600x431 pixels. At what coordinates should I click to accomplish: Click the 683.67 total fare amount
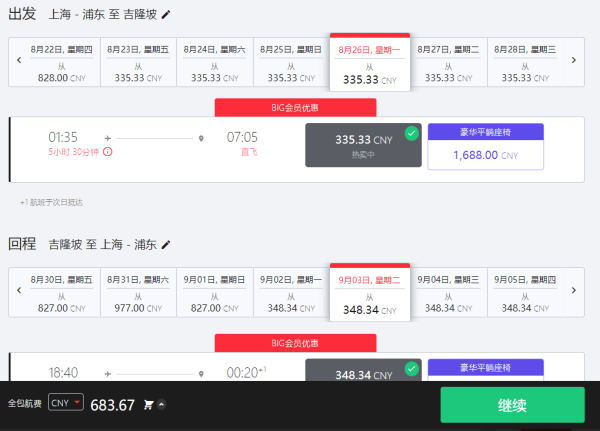112,405
